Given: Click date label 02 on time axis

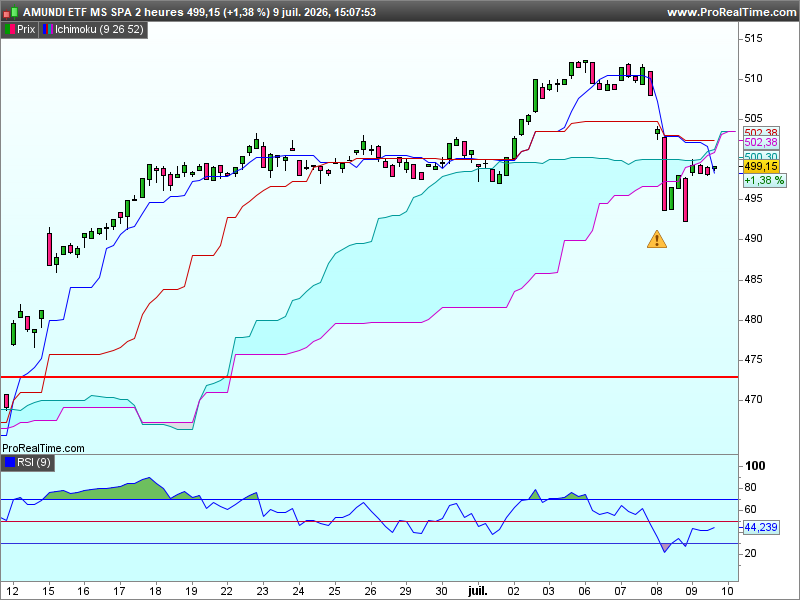Looking at the screenshot, I should 513,591.
